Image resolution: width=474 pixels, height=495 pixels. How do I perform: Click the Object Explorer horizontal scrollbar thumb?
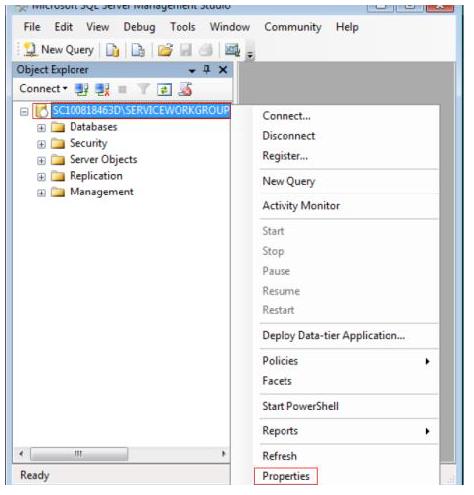tap(79, 454)
